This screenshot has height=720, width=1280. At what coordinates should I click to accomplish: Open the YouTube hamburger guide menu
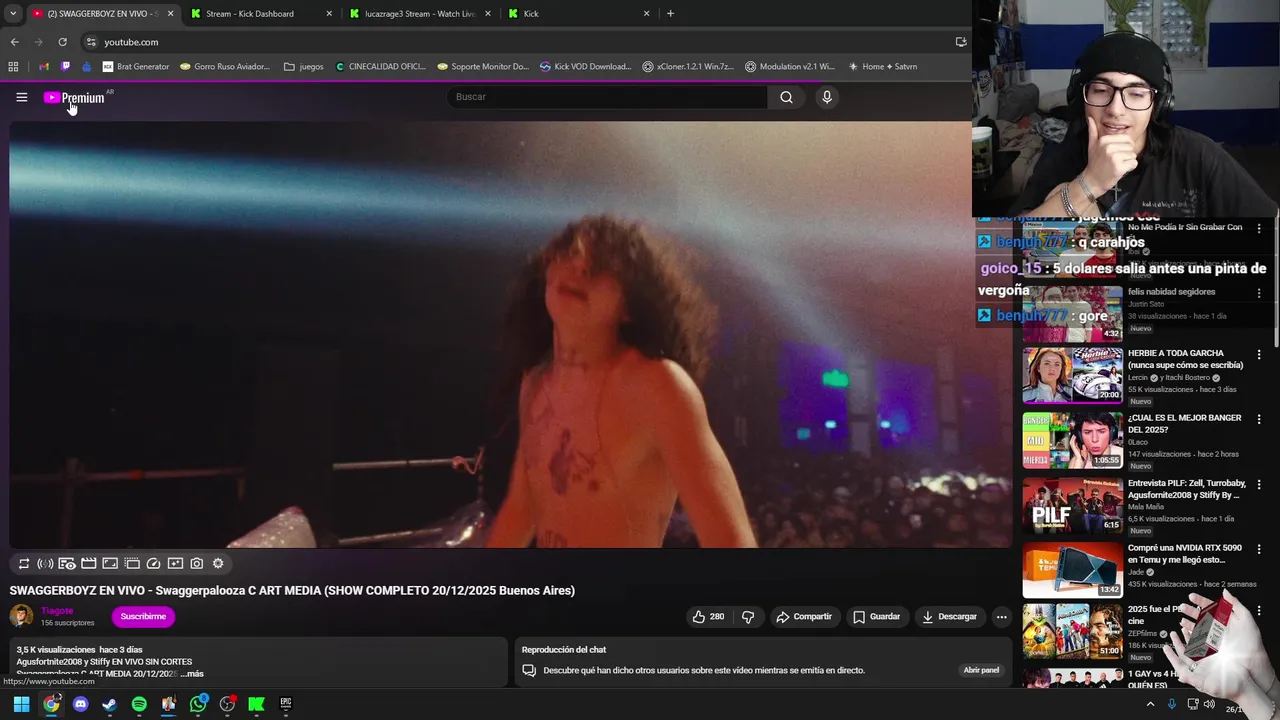tap(21, 97)
